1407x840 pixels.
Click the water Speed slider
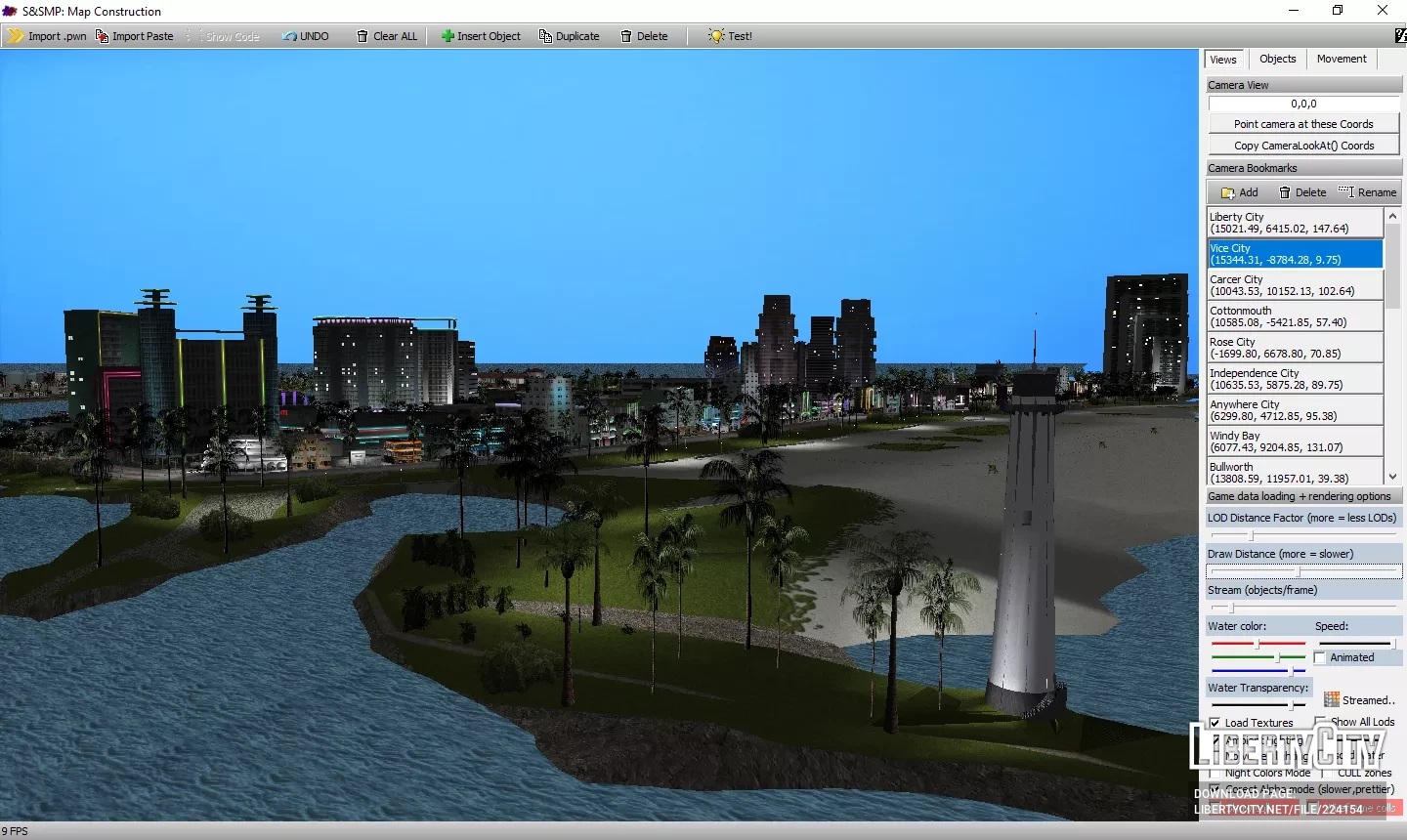coord(1357,644)
